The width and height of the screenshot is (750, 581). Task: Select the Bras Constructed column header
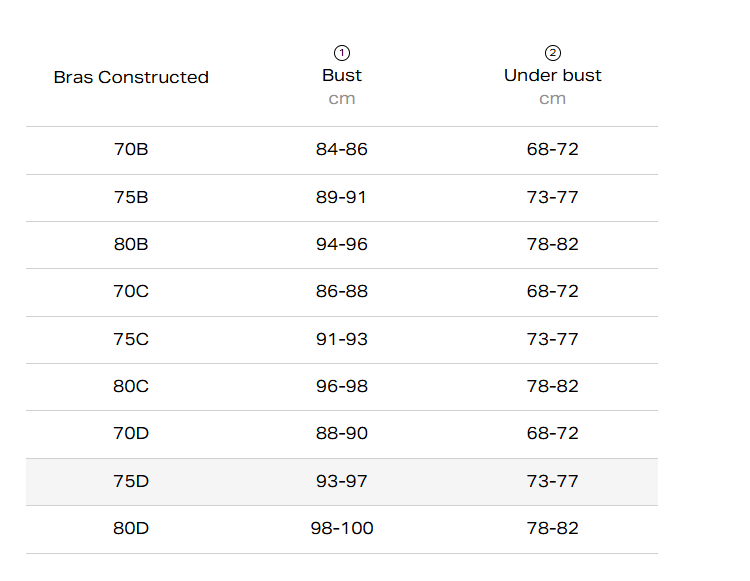(131, 77)
